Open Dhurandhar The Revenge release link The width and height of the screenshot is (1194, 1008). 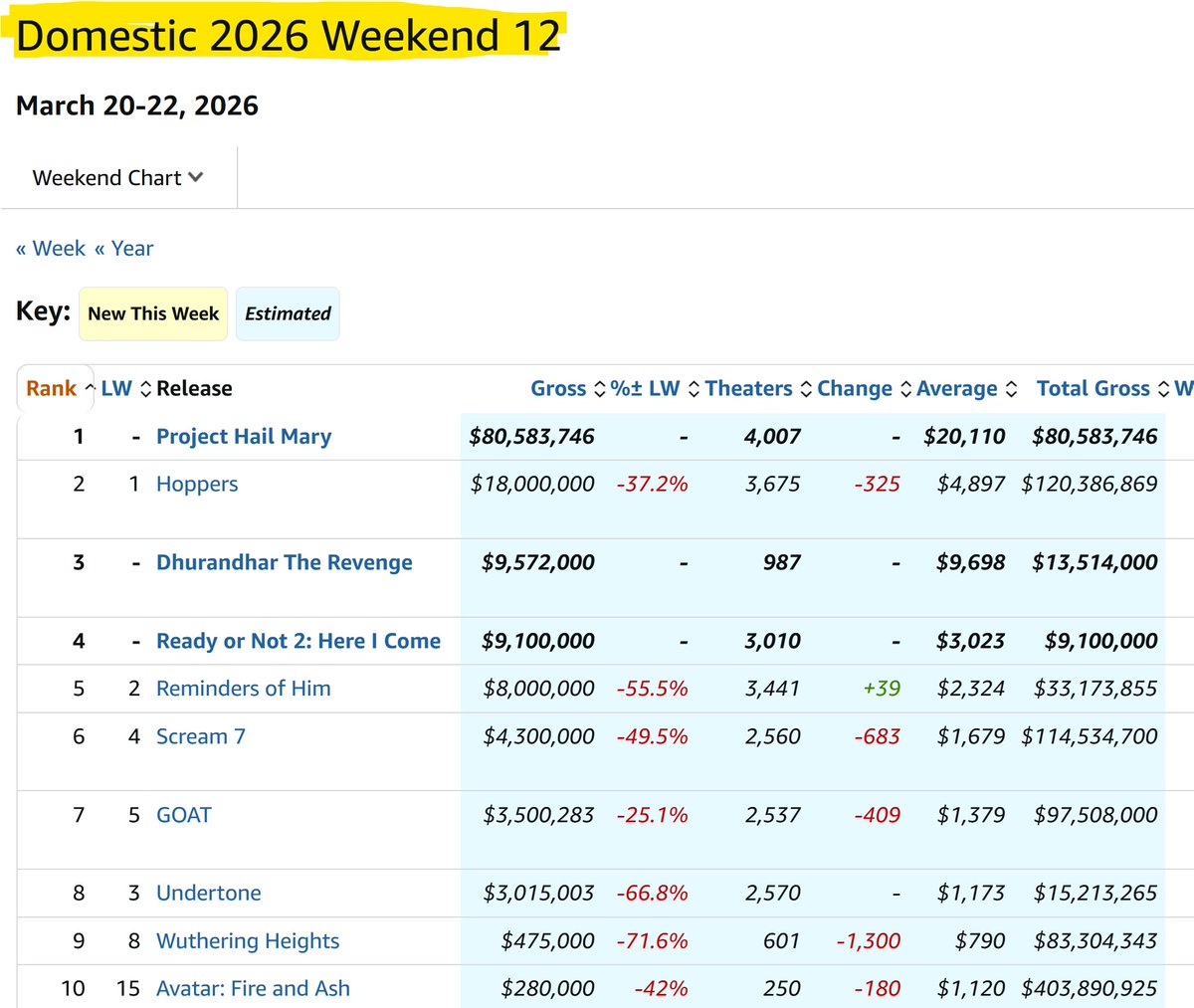[x=284, y=563]
